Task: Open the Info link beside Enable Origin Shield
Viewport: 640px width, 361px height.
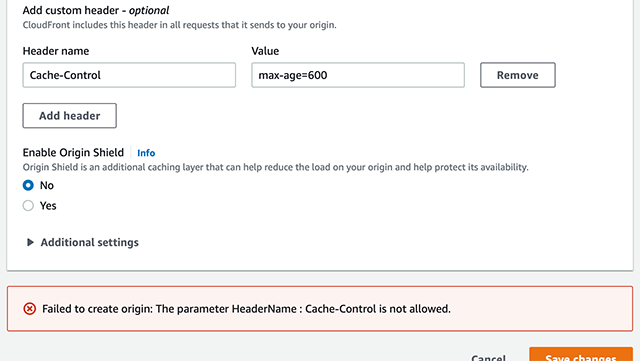Action: 146,153
